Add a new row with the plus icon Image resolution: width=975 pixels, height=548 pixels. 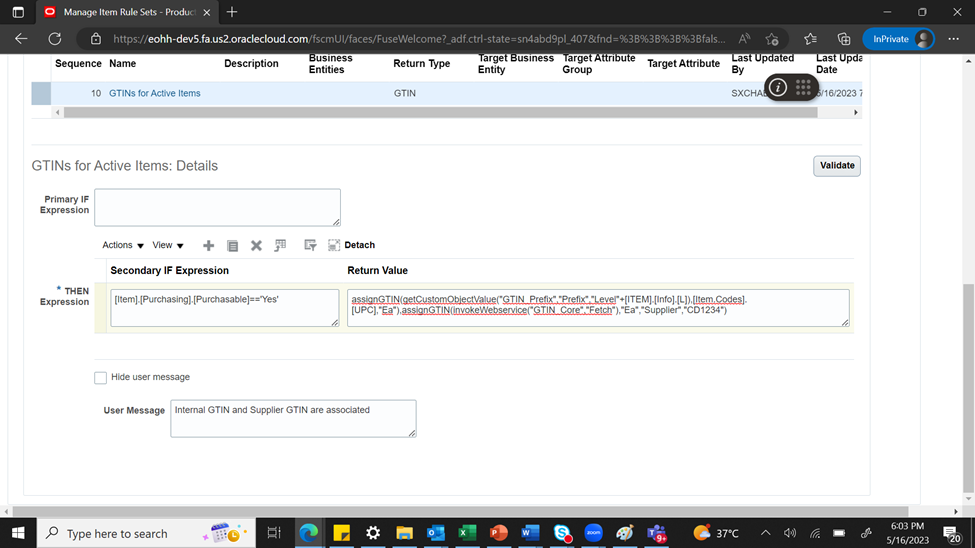pyautogui.click(x=208, y=246)
